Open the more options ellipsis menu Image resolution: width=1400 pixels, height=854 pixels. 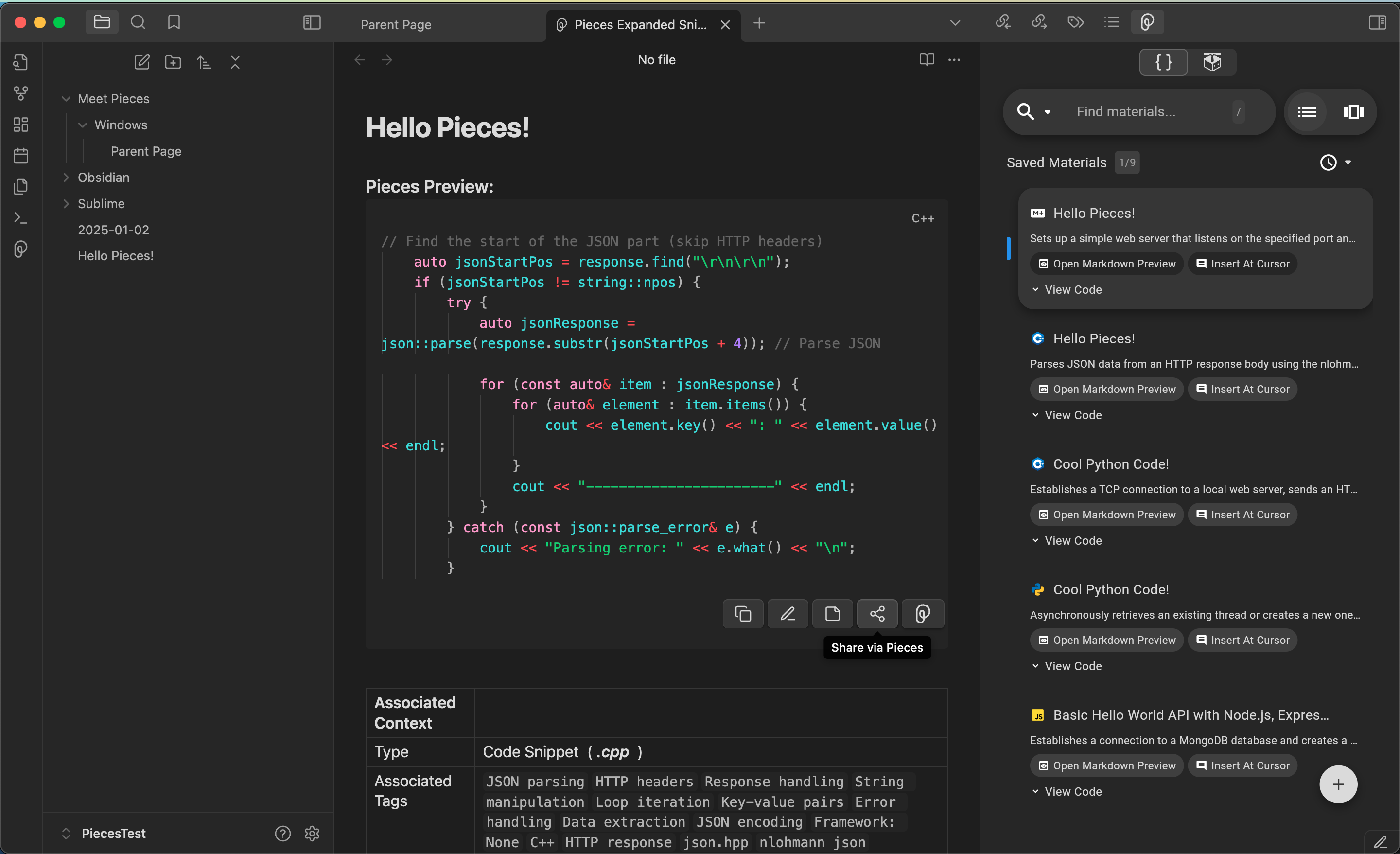(954, 60)
